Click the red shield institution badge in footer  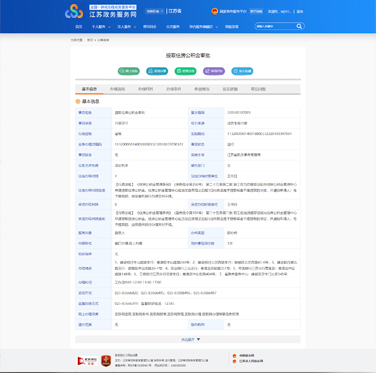click(106, 361)
